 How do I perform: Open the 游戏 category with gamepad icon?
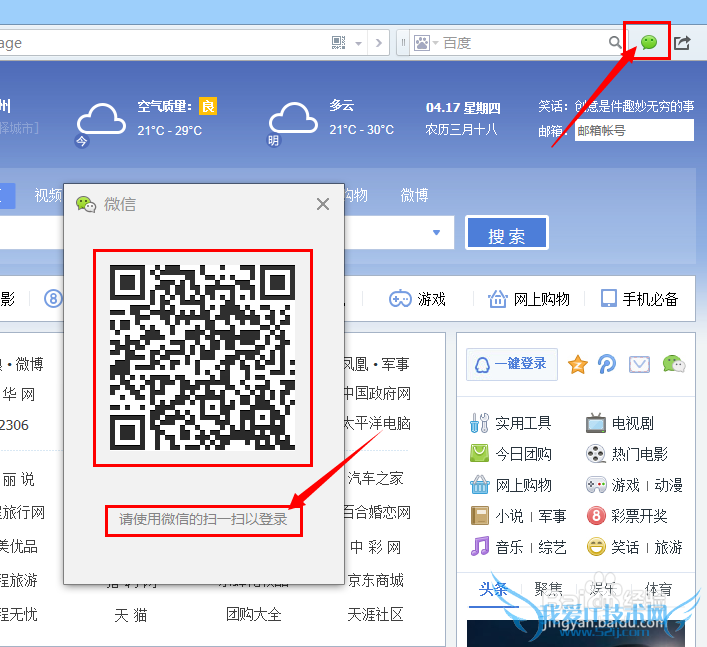point(418,299)
